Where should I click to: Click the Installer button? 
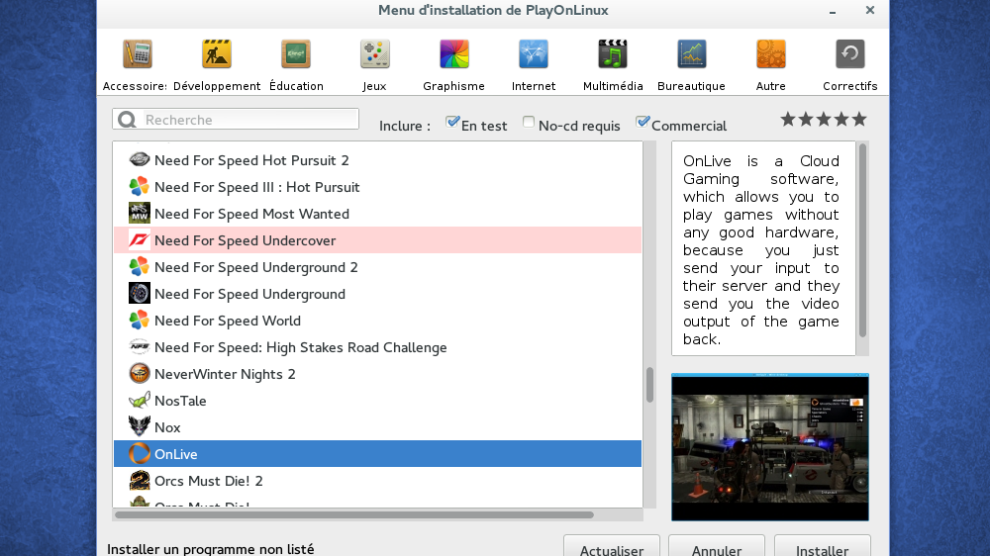(822, 547)
